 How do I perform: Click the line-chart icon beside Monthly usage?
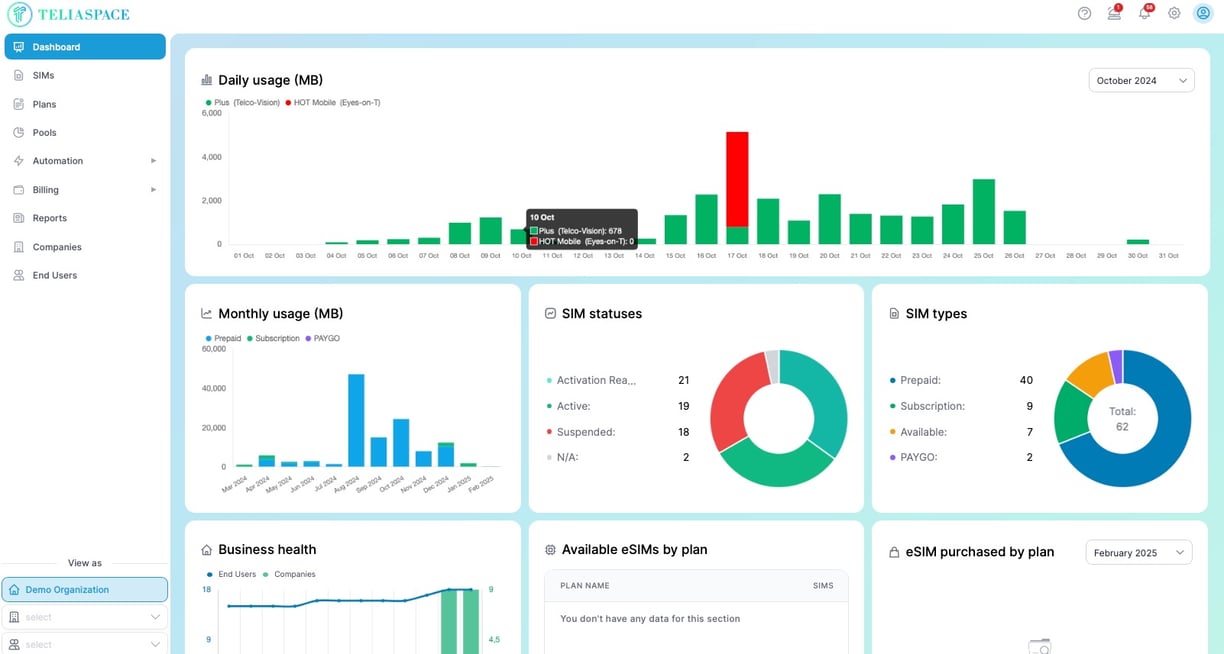click(x=207, y=313)
